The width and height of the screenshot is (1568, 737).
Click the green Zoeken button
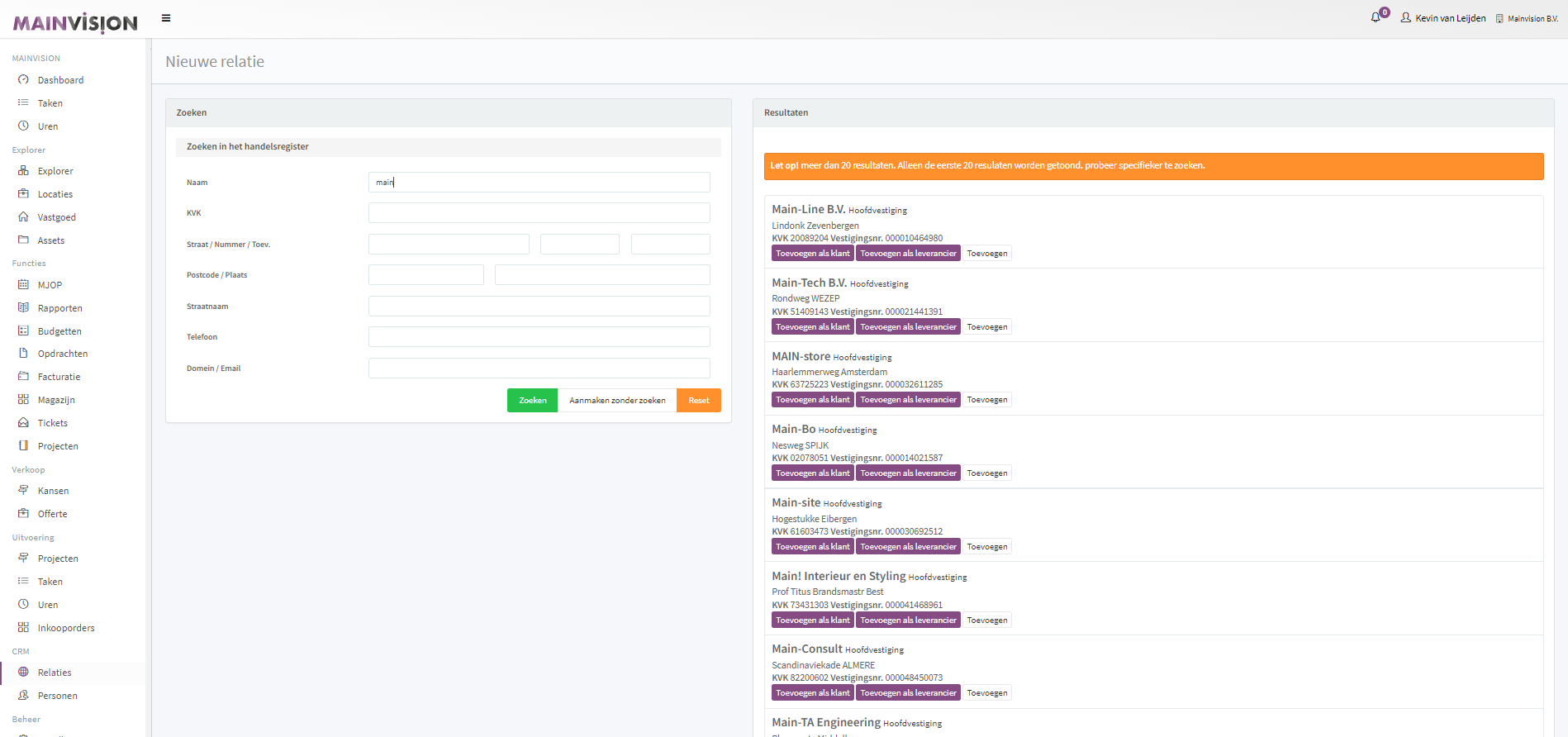(532, 400)
